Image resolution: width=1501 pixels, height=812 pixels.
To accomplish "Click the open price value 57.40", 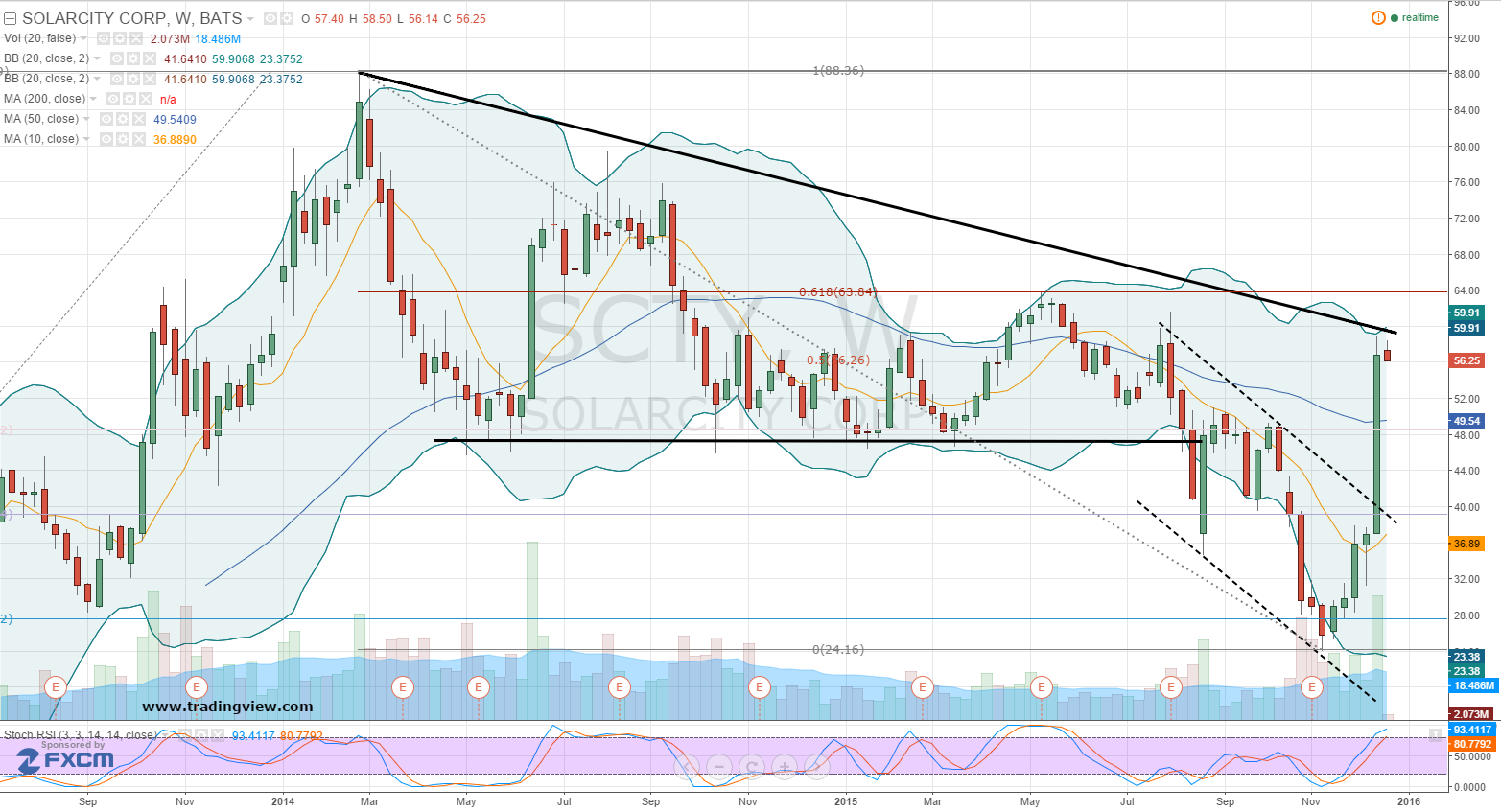I will tap(329, 19).
